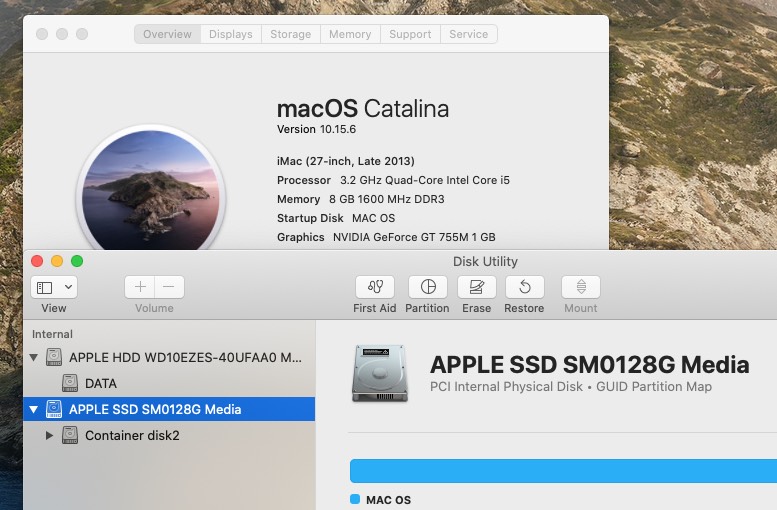
Task: Click the DATA volume disk icon
Action: (x=70, y=383)
